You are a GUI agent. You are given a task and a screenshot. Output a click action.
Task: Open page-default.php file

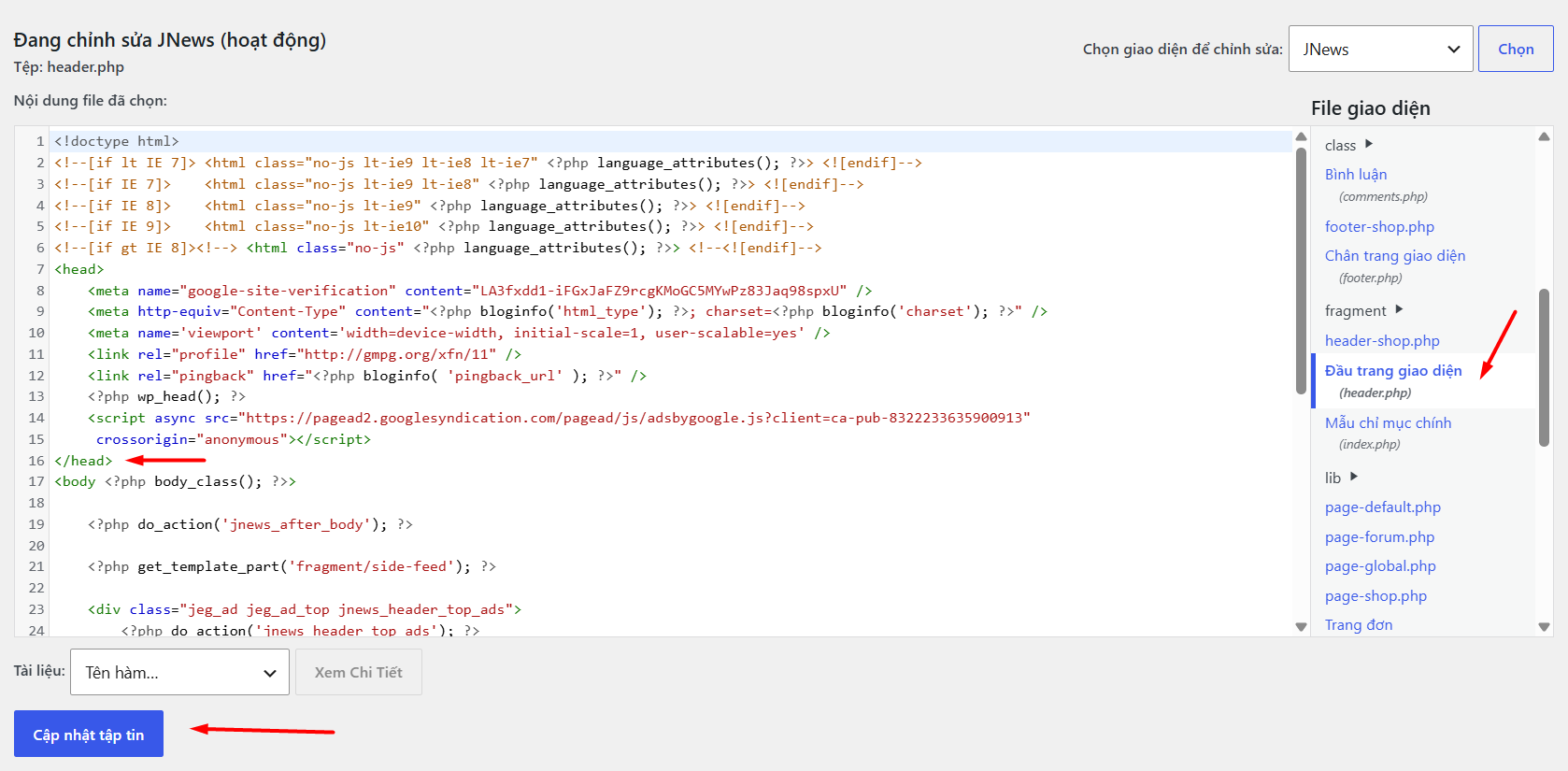(x=1382, y=507)
